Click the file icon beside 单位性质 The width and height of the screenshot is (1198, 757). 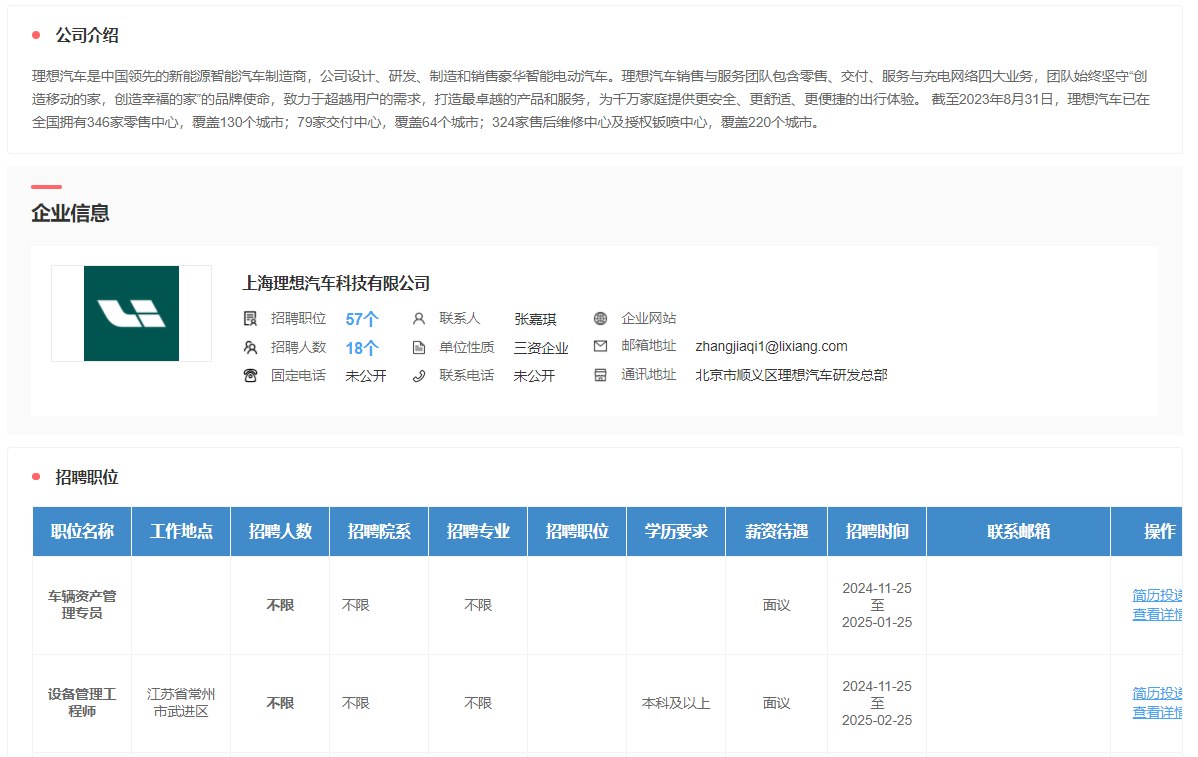pos(419,348)
